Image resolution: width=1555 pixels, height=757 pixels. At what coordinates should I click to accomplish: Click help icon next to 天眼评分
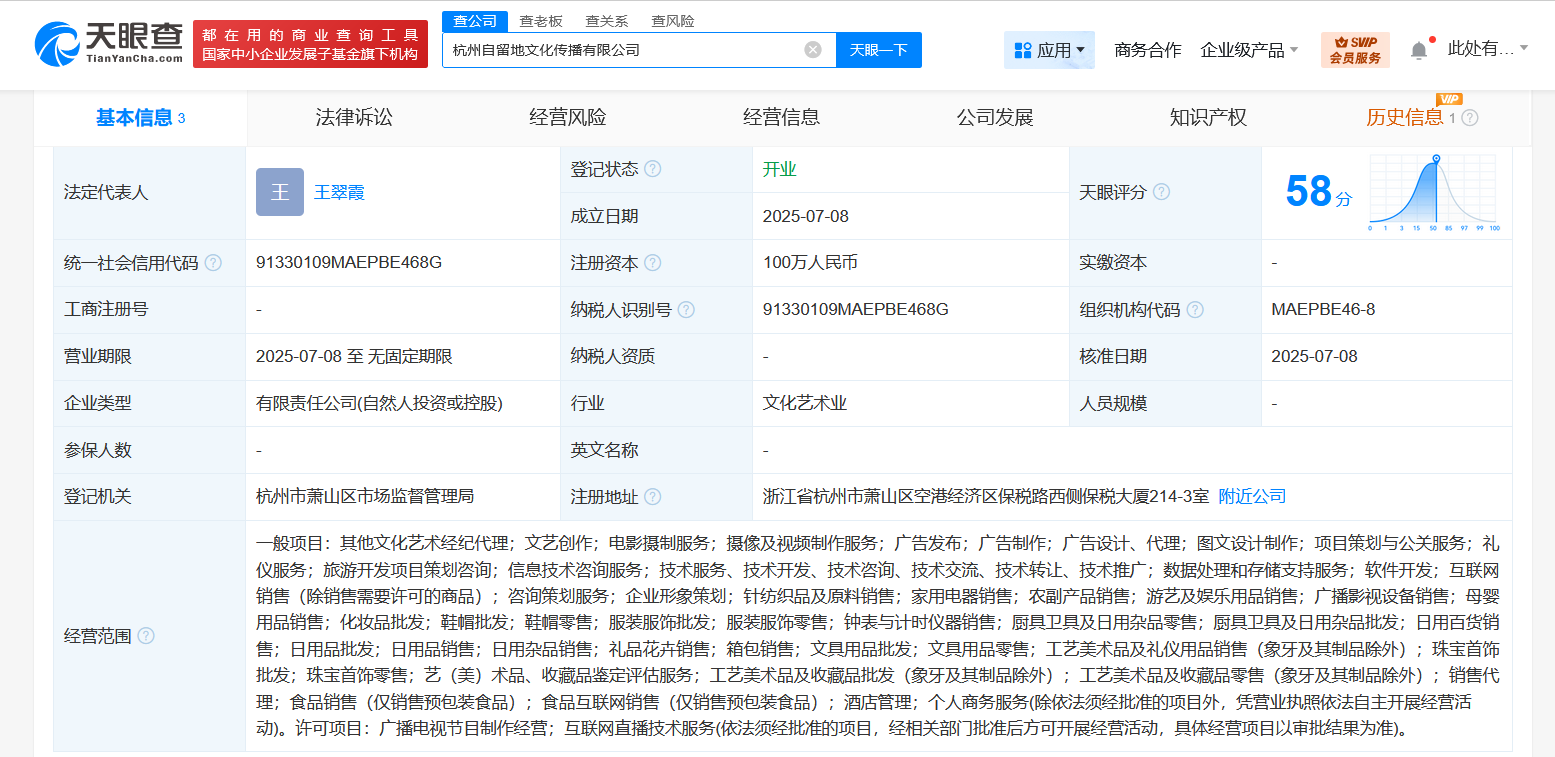click(x=1161, y=192)
